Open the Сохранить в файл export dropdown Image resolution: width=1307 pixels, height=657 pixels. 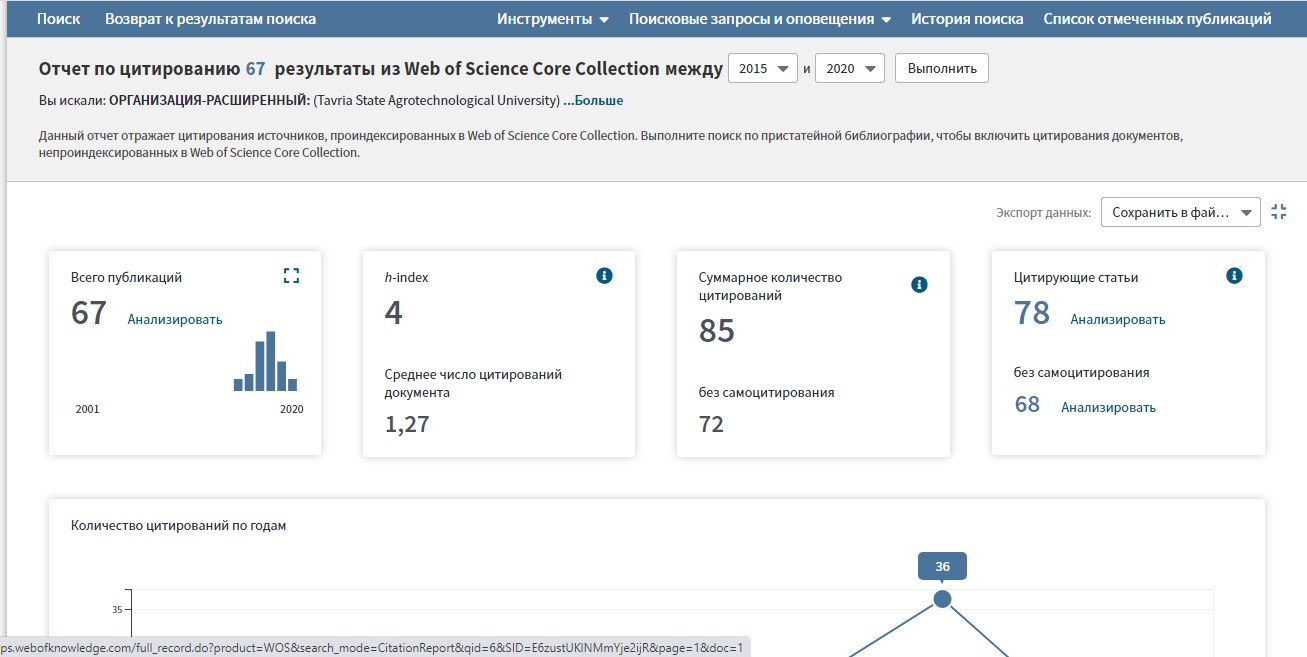point(1180,212)
